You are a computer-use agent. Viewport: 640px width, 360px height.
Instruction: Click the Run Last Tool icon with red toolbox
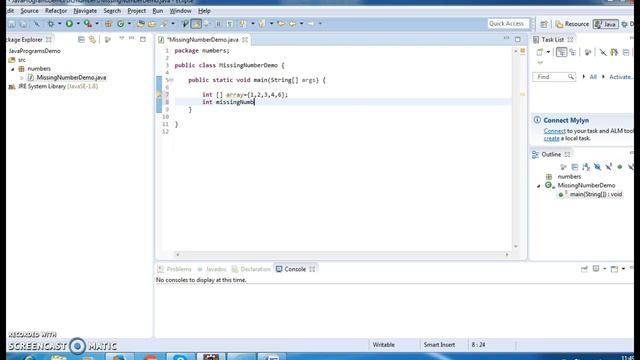coord(87,24)
